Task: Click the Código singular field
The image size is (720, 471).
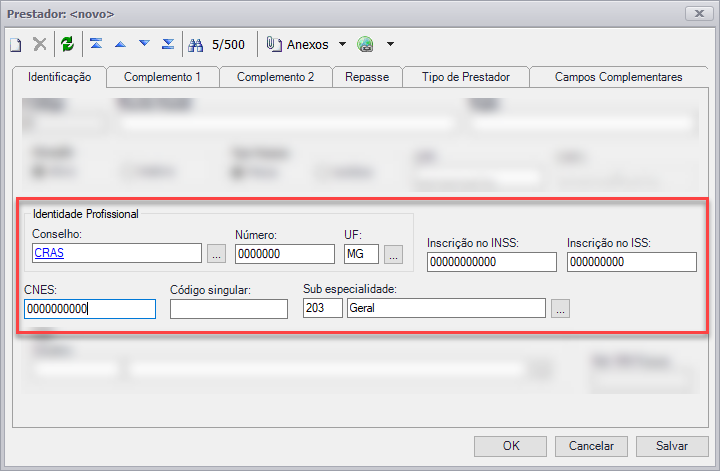Action: 229,308
